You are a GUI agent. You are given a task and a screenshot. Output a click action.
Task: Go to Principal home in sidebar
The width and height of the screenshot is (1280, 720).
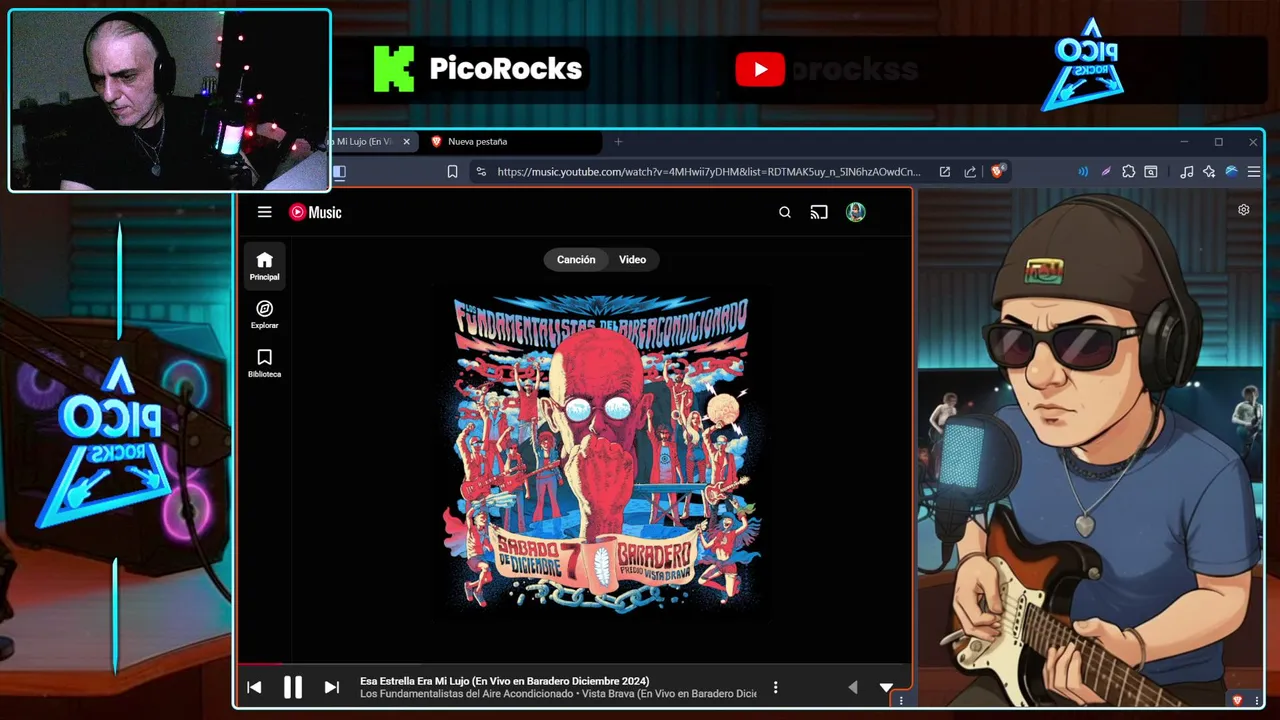pos(264,266)
